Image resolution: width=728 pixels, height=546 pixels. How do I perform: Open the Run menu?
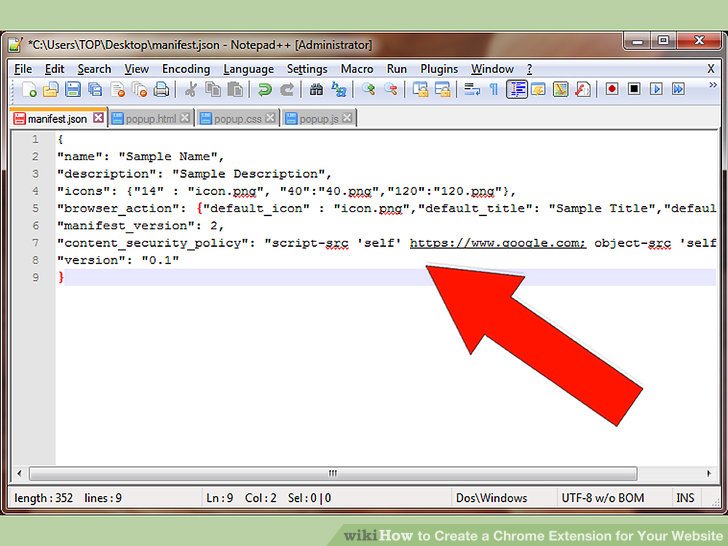396,69
